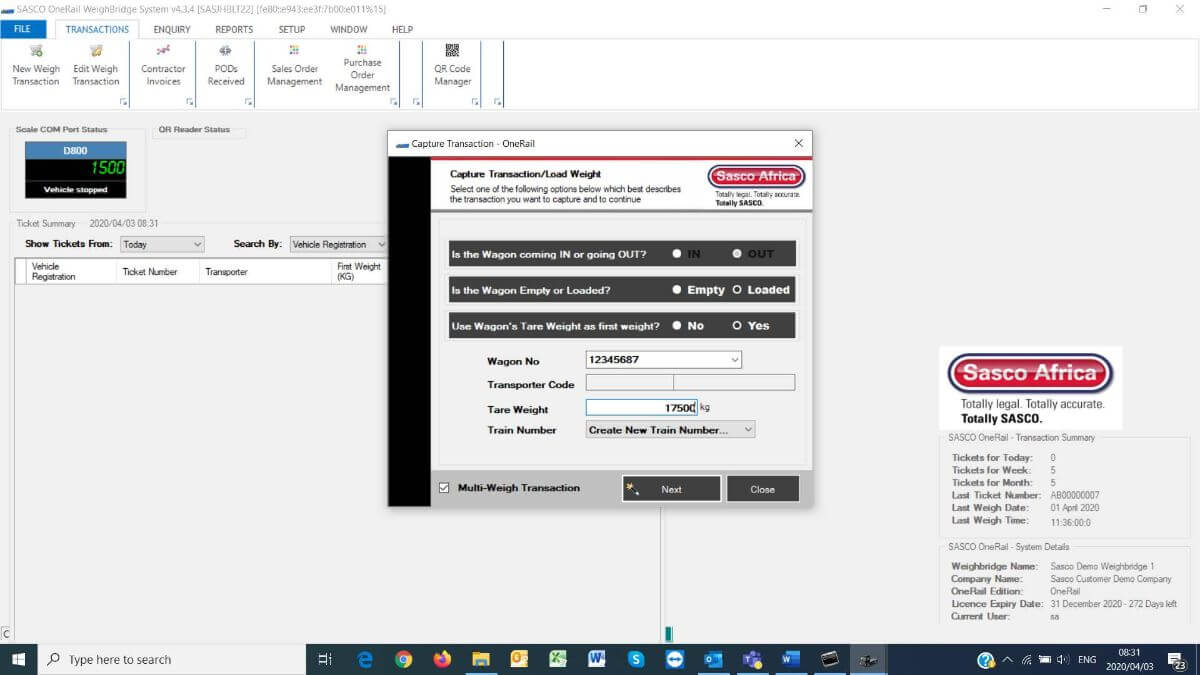Expand the dialog launcher in the Order Management group
Image resolution: width=1200 pixels, height=675 pixels.
tap(394, 102)
